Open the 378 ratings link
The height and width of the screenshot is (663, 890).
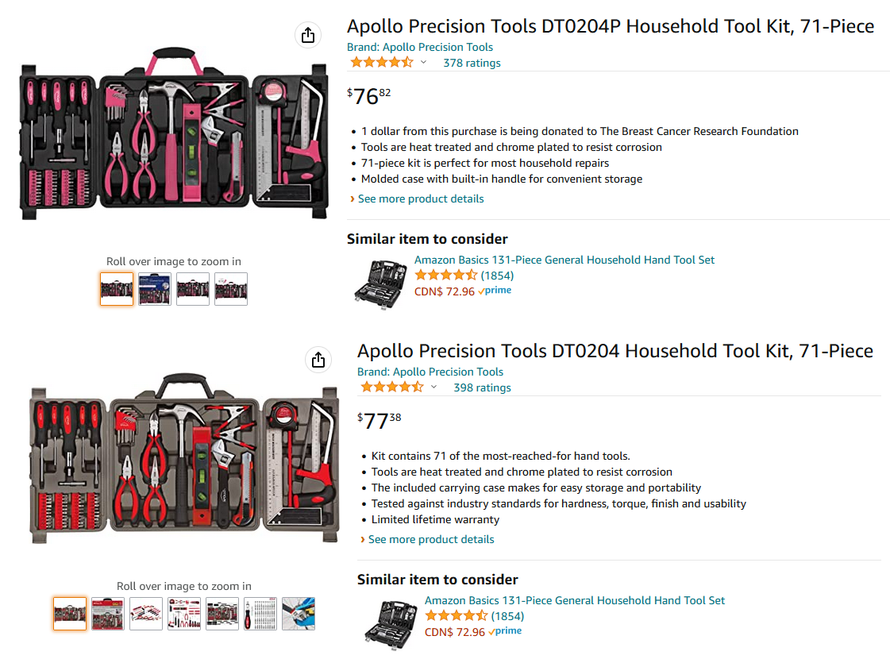coord(472,63)
